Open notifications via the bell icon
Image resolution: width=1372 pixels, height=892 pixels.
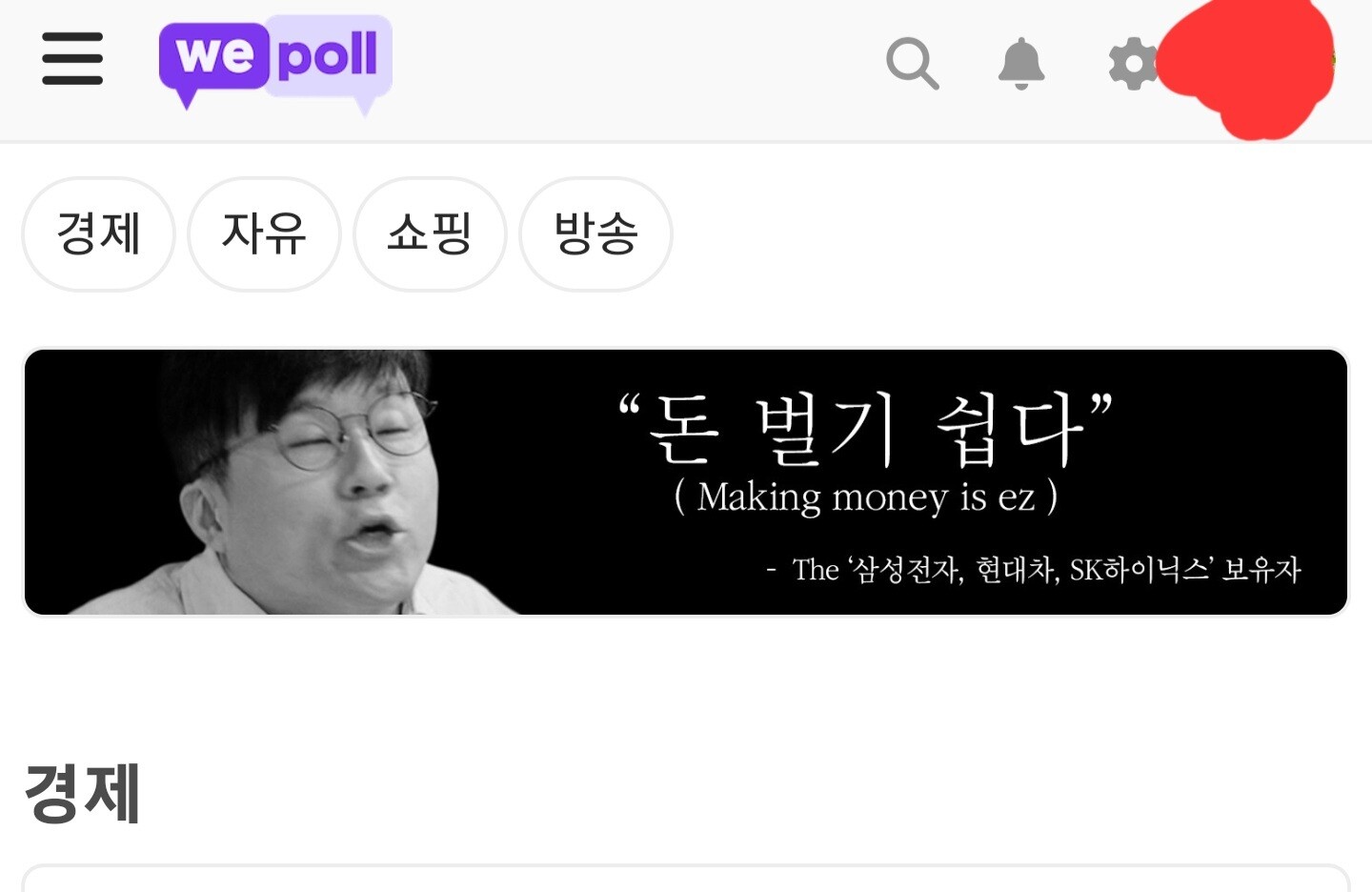click(x=1021, y=63)
